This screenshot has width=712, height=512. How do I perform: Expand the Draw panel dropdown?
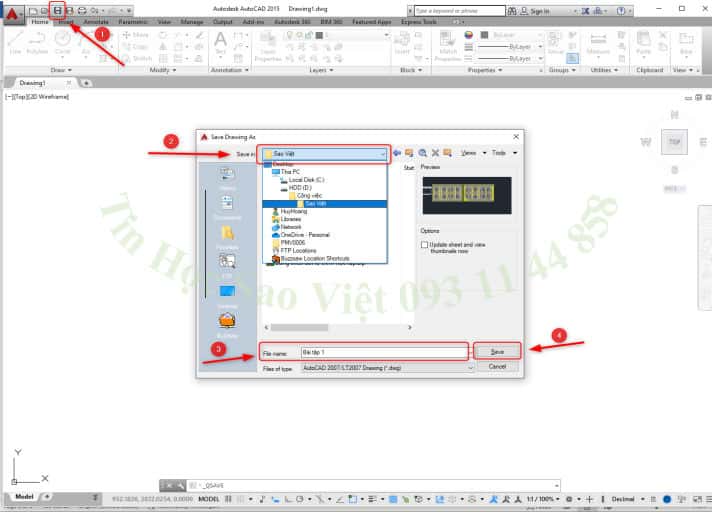61,70
